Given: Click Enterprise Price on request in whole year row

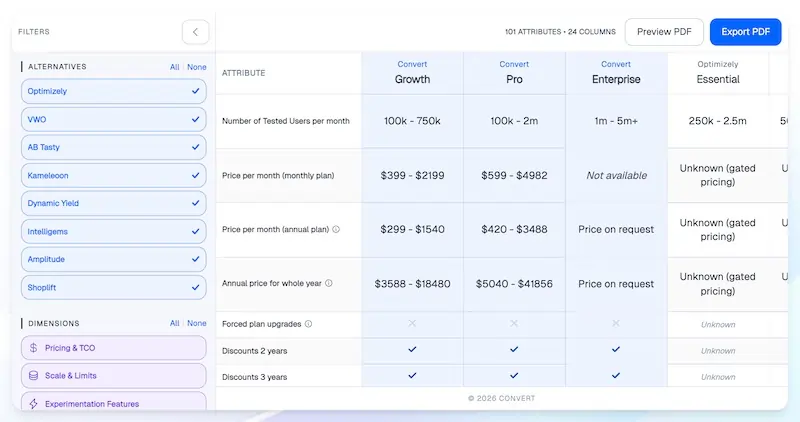Looking at the screenshot, I should click(x=616, y=284).
